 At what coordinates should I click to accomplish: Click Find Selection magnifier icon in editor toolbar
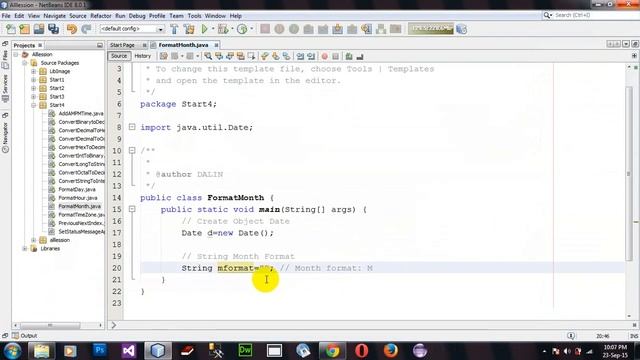pyautogui.click(x=208, y=56)
